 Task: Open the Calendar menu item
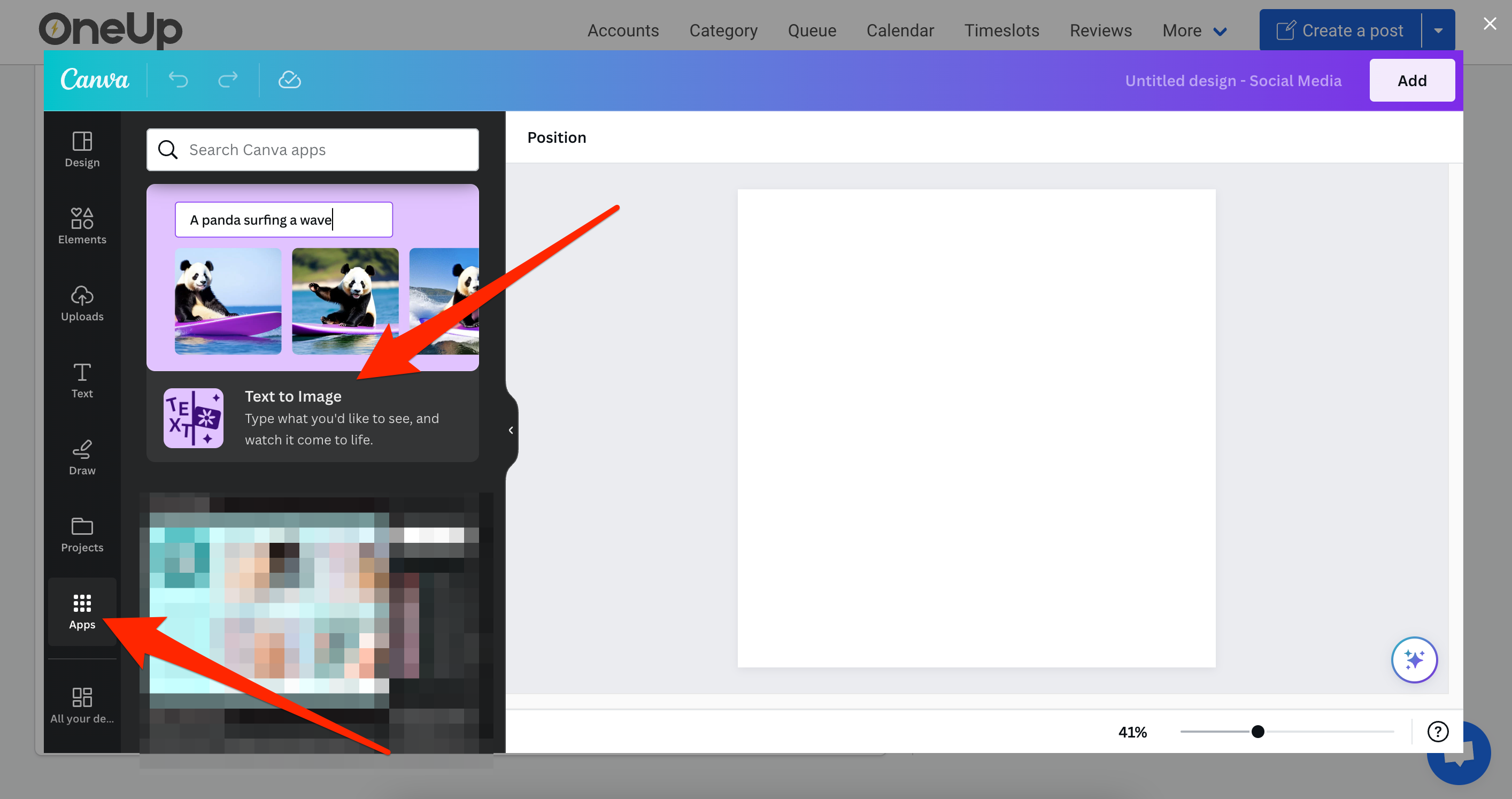click(900, 30)
